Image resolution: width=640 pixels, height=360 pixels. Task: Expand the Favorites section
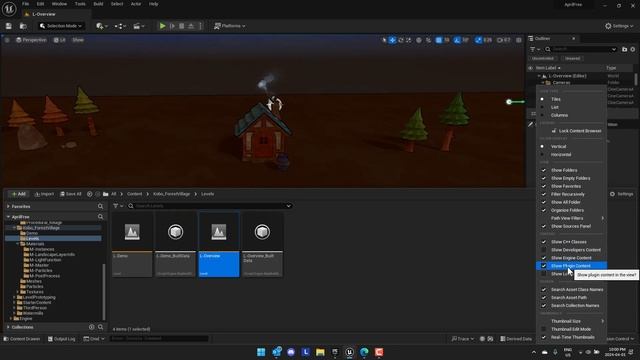(8, 207)
